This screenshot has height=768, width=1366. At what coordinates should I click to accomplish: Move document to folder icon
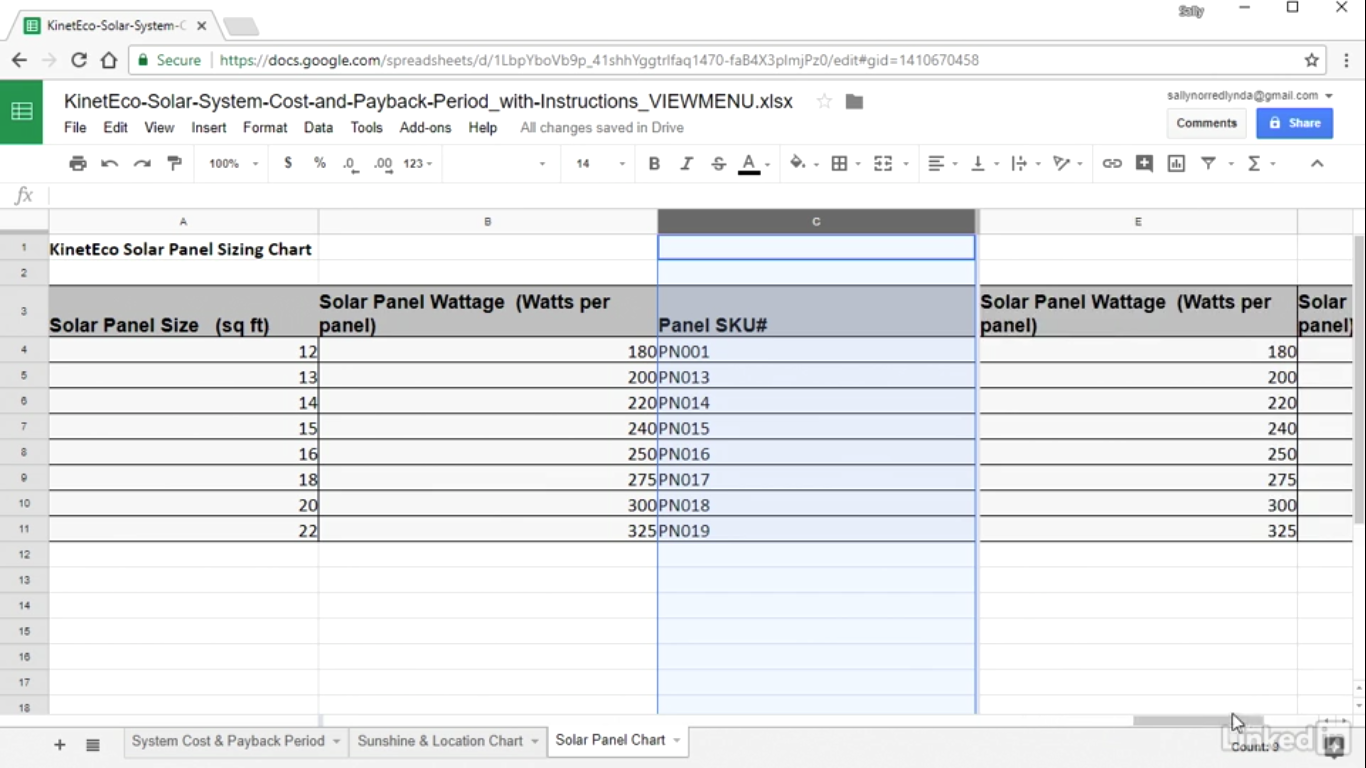point(854,101)
